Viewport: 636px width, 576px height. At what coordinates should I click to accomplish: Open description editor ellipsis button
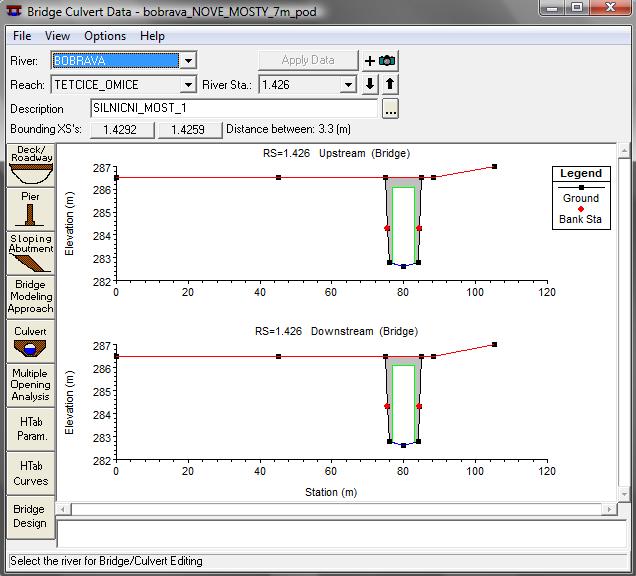pos(390,109)
